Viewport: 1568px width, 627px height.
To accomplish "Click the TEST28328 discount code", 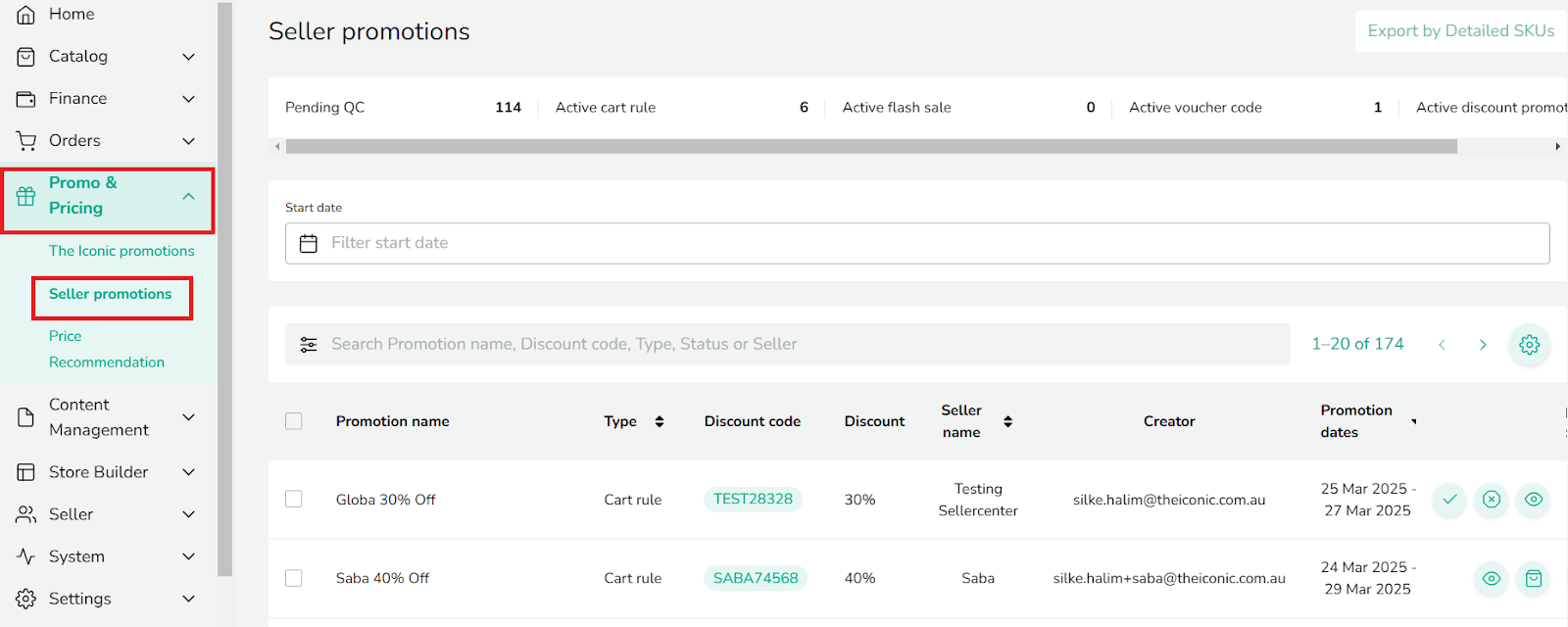I will [x=753, y=500].
